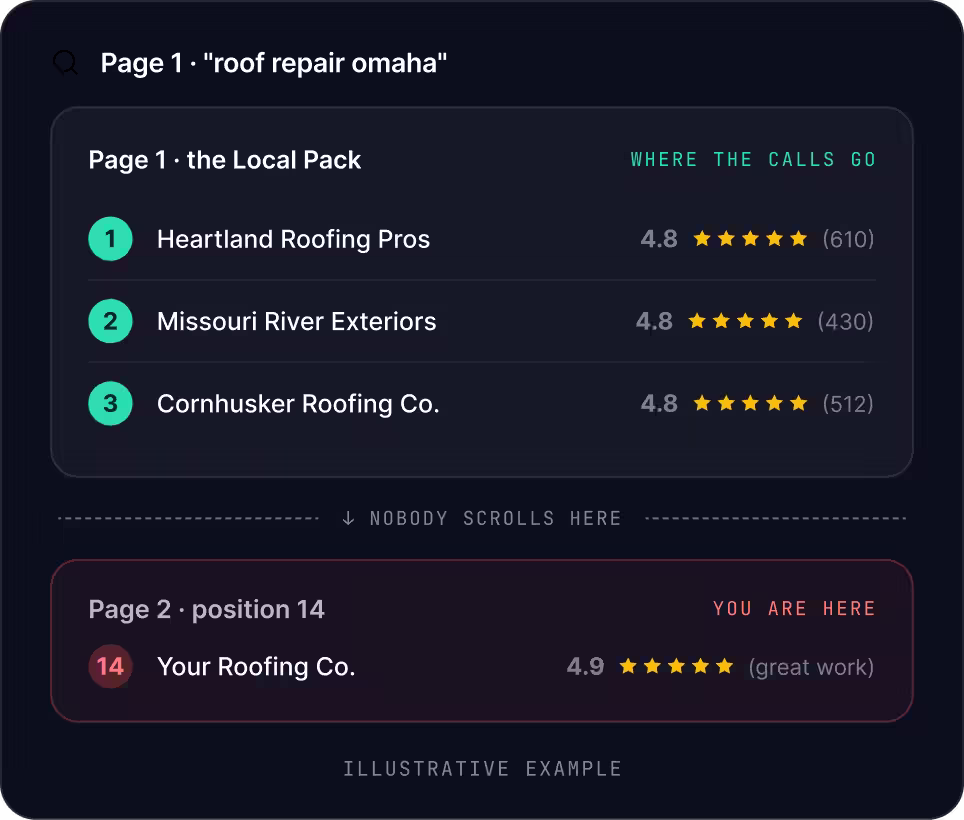This screenshot has width=964, height=820.
Task: Click the You Are Here label
Action: point(794,609)
